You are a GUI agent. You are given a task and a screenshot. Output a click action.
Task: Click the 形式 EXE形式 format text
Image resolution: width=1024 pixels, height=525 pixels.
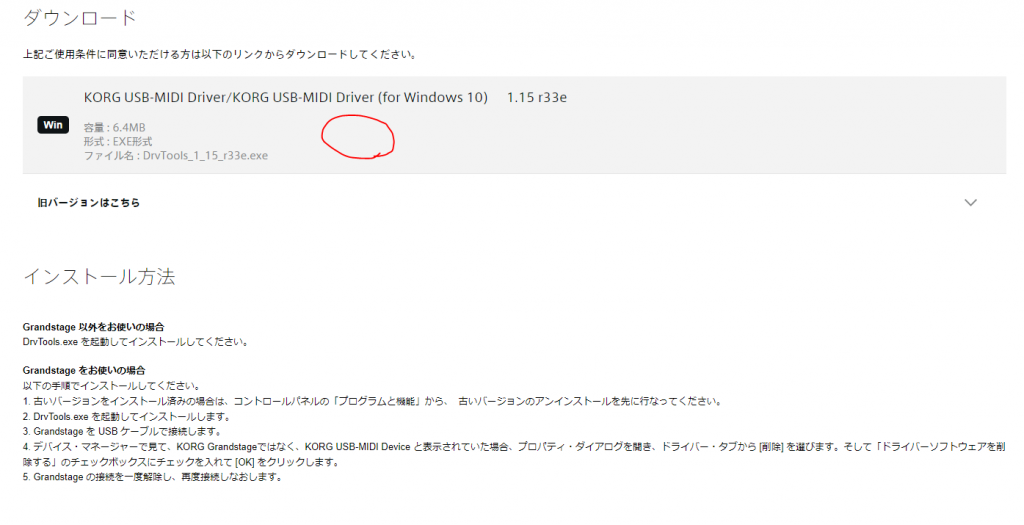[x=118, y=142]
